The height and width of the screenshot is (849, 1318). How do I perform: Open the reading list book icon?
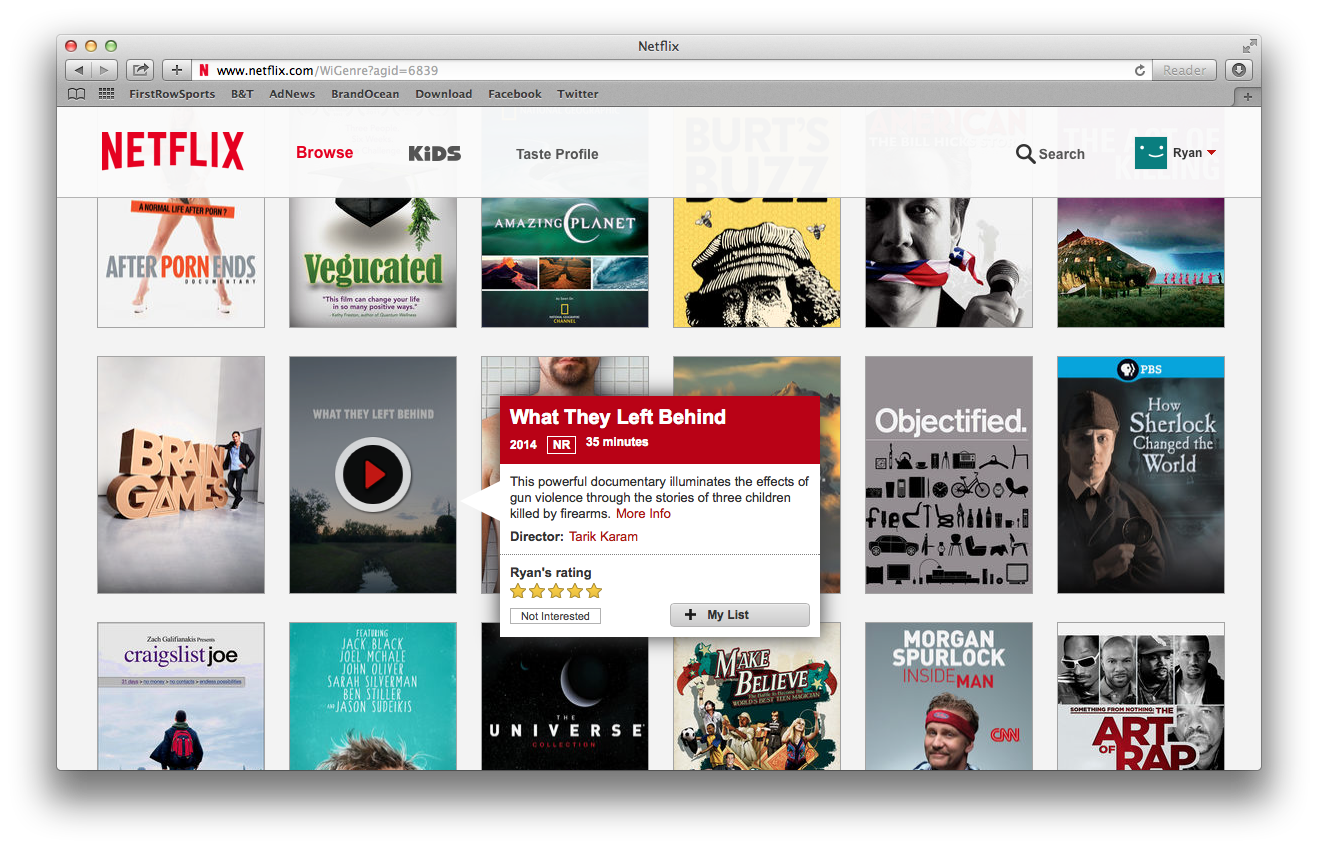coord(77,94)
